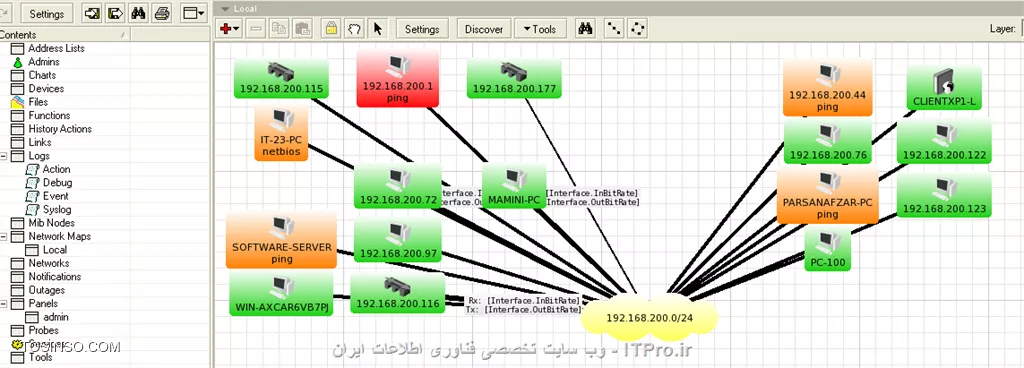Select admin panel under Panels
The image size is (1024, 368).
pyautogui.click(x=56, y=317)
